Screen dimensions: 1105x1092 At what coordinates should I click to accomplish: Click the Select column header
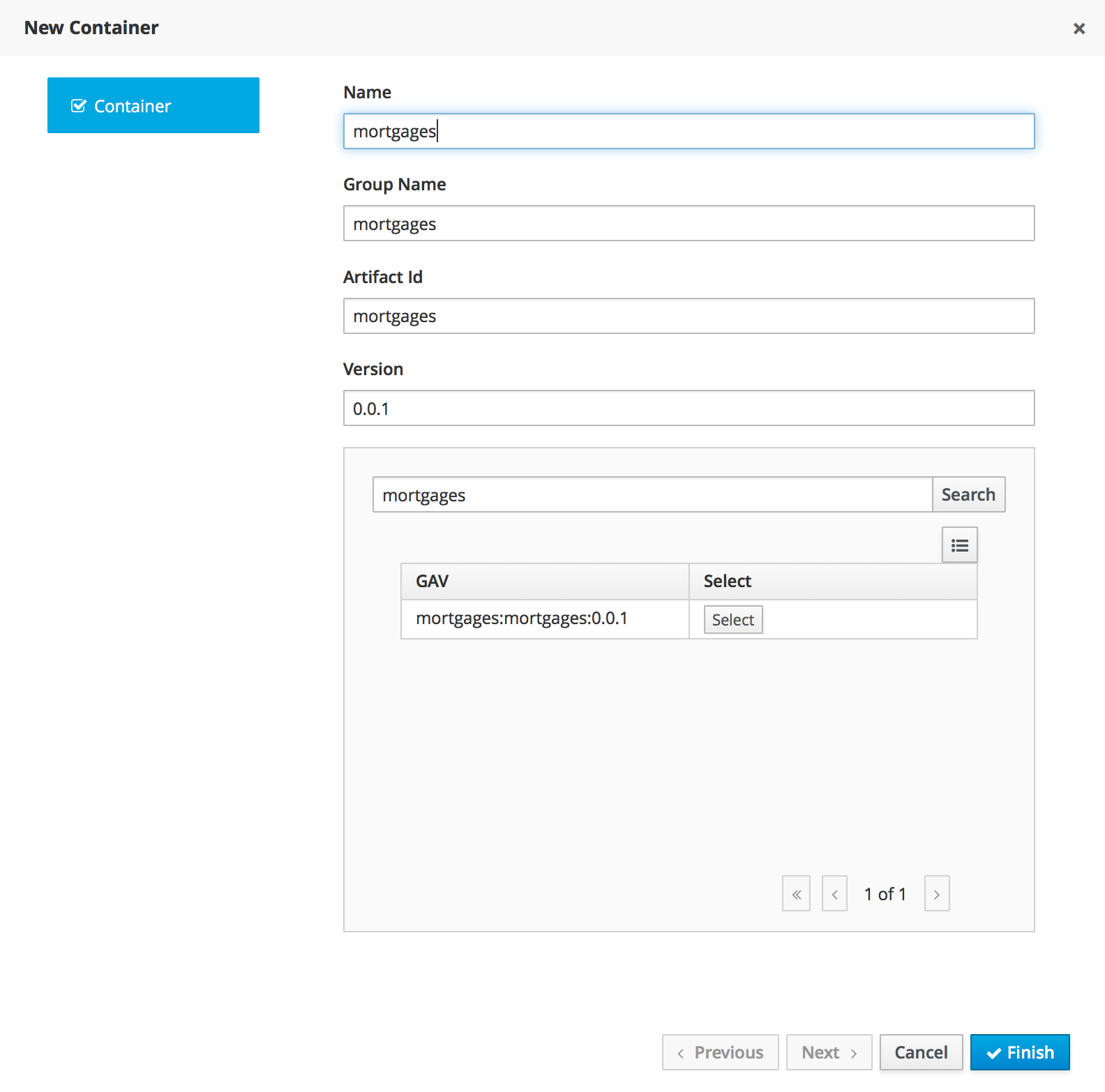point(832,582)
